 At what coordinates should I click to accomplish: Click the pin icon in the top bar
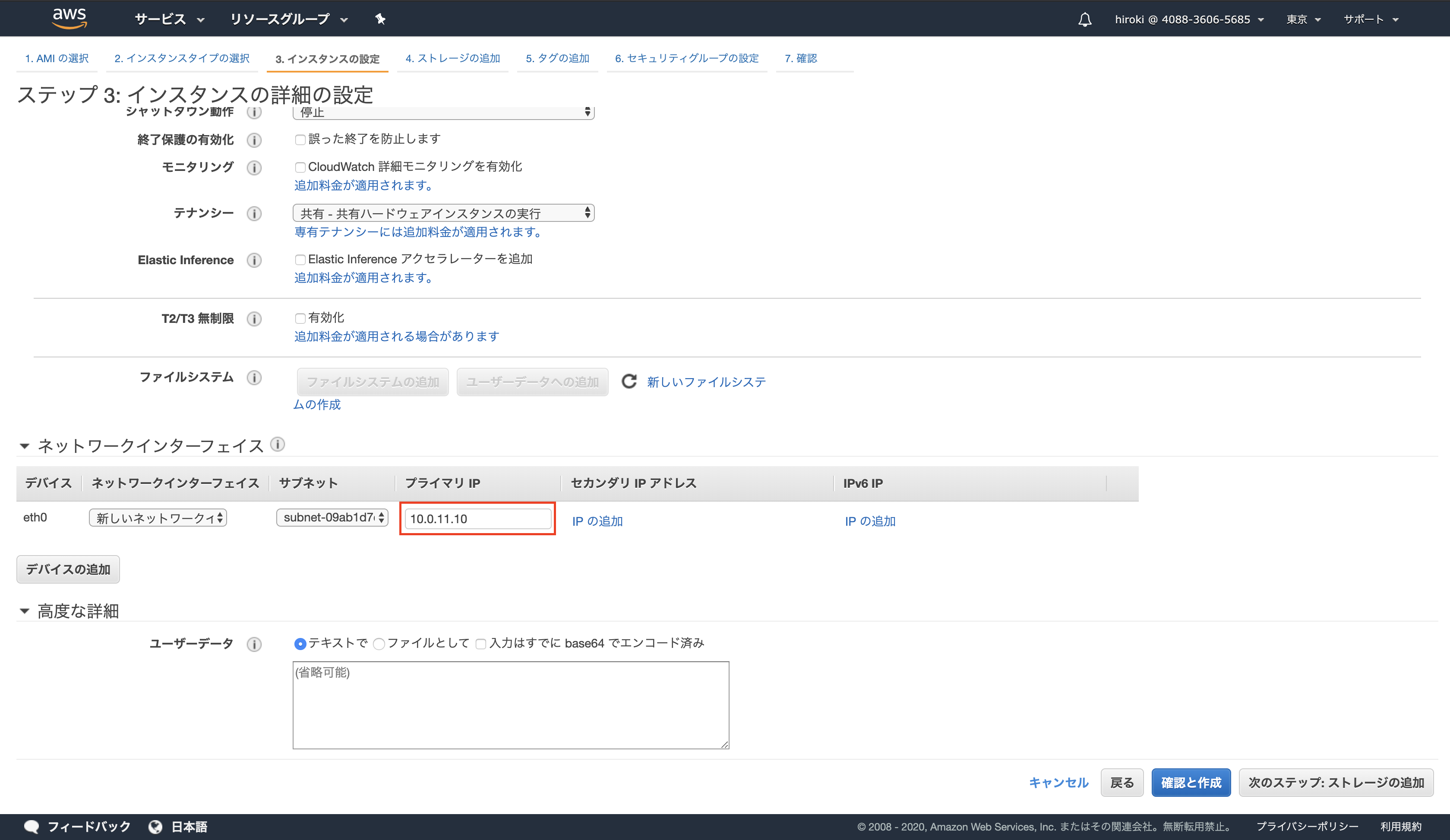click(381, 19)
